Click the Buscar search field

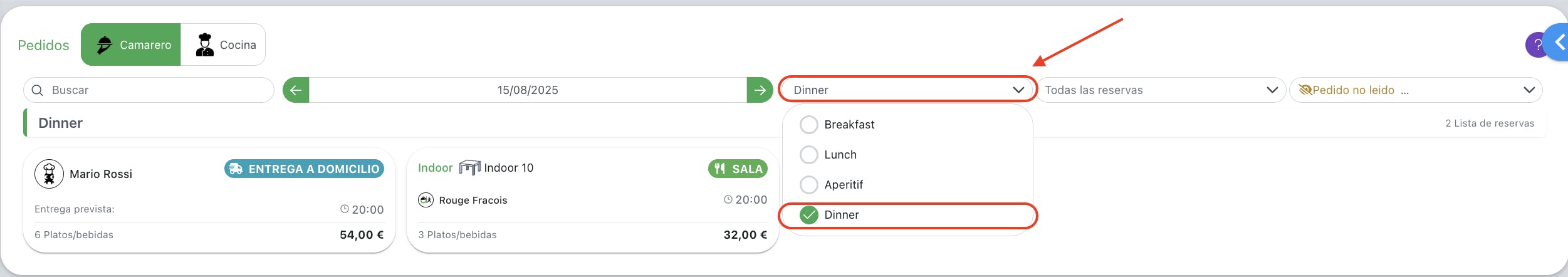(149, 90)
